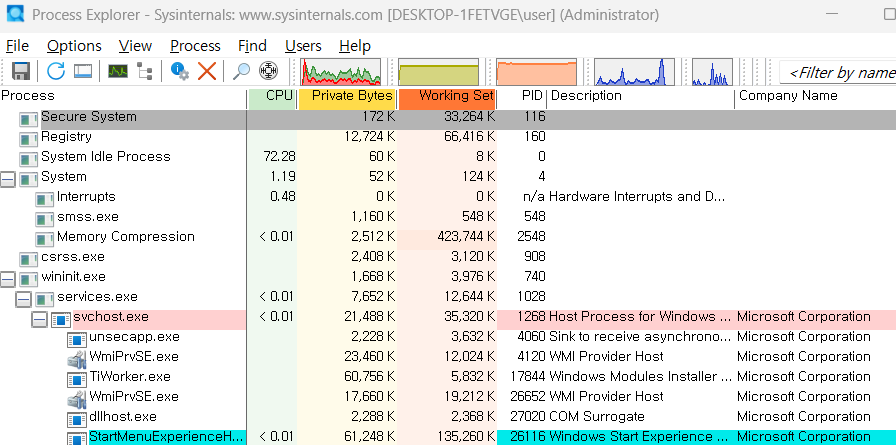Click the Save floppy disk toolbar icon

pos(21,71)
